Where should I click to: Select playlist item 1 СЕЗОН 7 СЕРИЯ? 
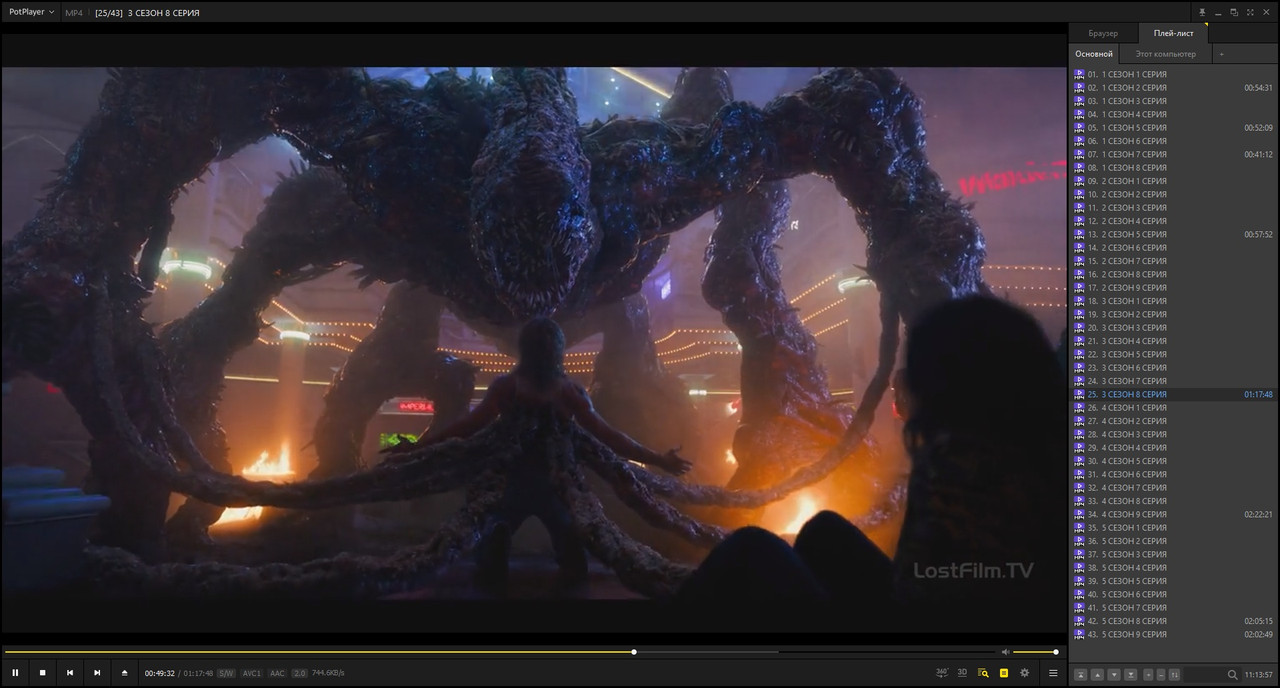pyautogui.click(x=1173, y=154)
